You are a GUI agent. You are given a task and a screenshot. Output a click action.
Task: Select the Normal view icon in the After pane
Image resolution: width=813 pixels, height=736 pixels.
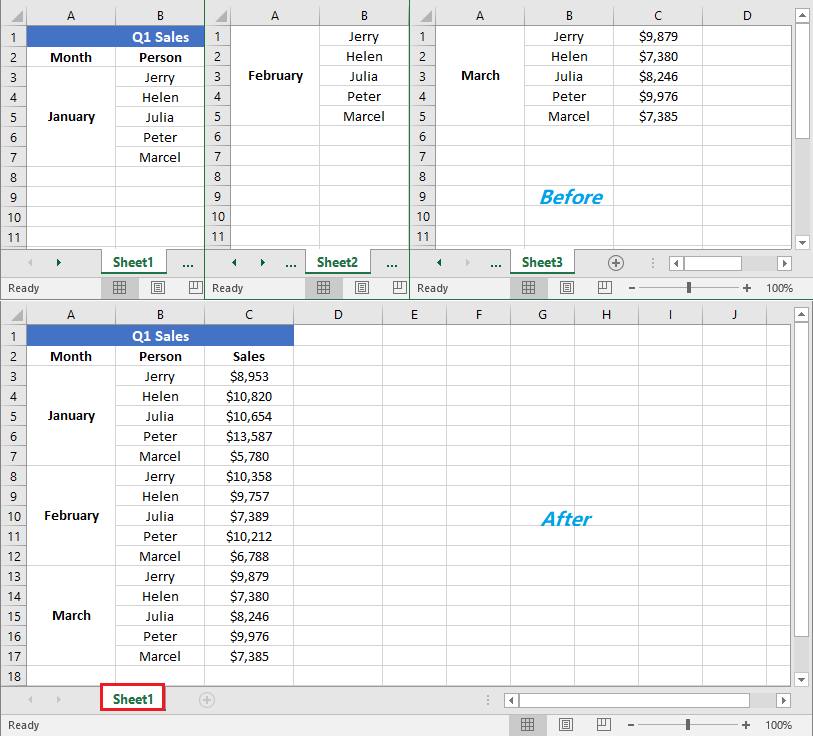coord(528,725)
